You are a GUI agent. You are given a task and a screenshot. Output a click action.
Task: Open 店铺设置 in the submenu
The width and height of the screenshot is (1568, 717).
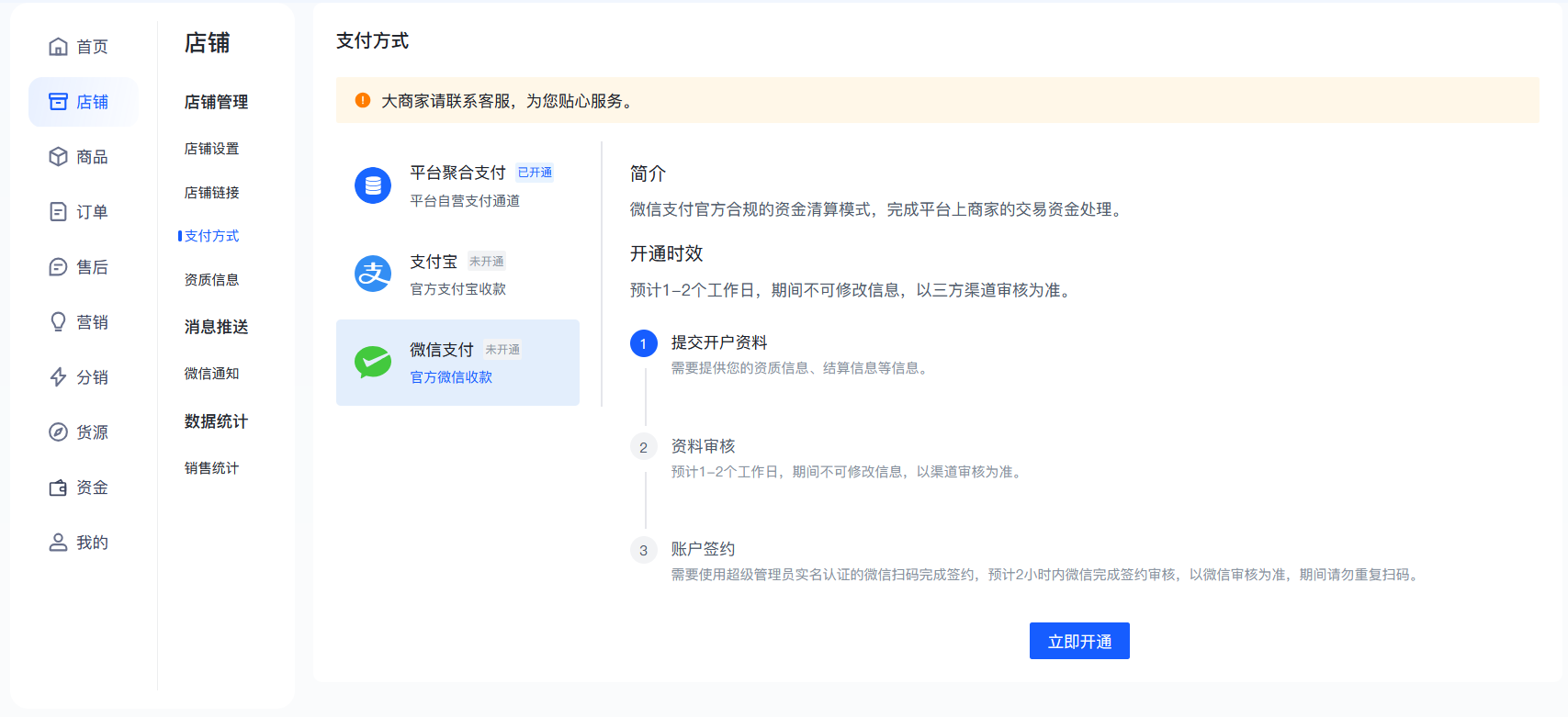211,149
